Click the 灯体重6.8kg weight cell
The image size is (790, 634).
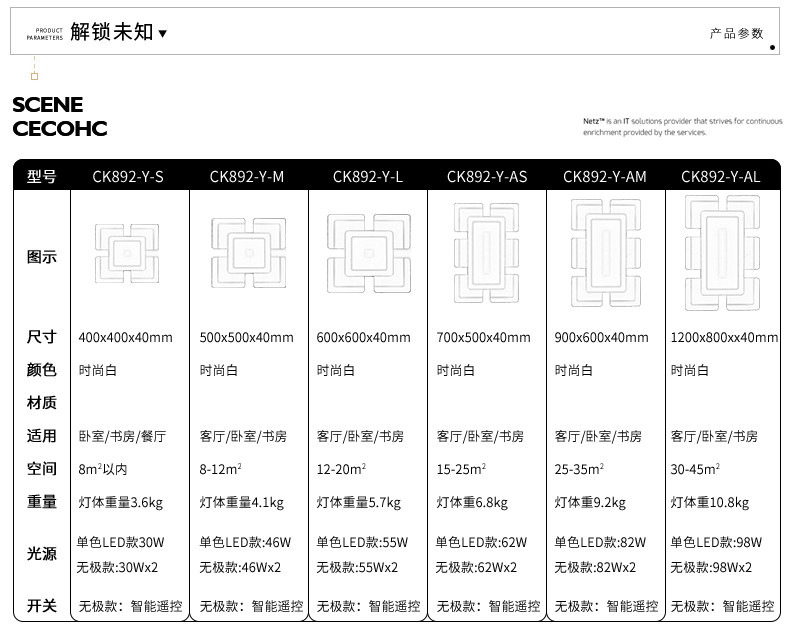(472, 502)
